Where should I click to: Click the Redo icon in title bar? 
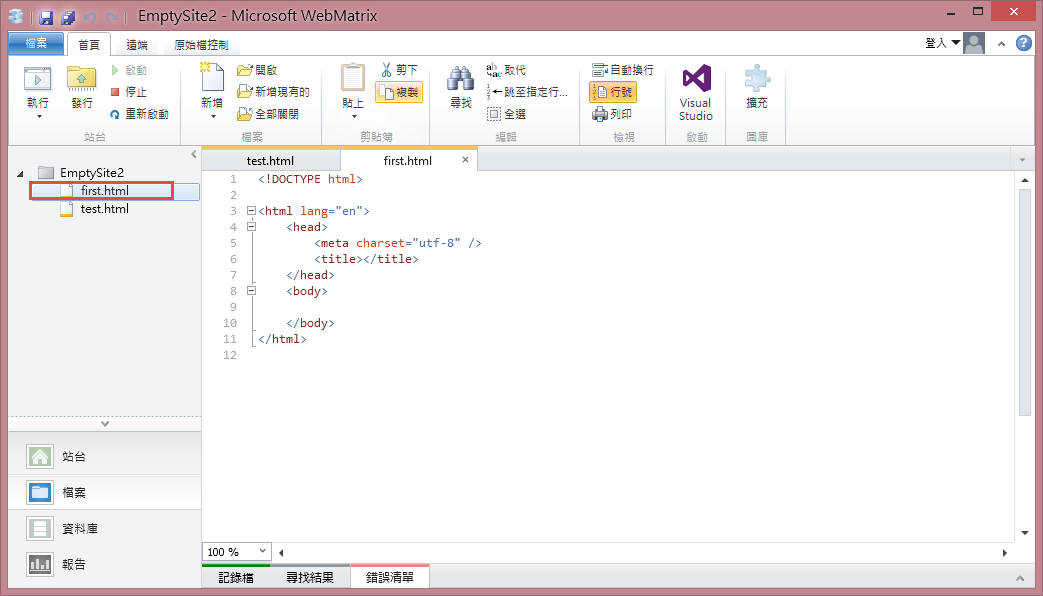click(x=112, y=17)
